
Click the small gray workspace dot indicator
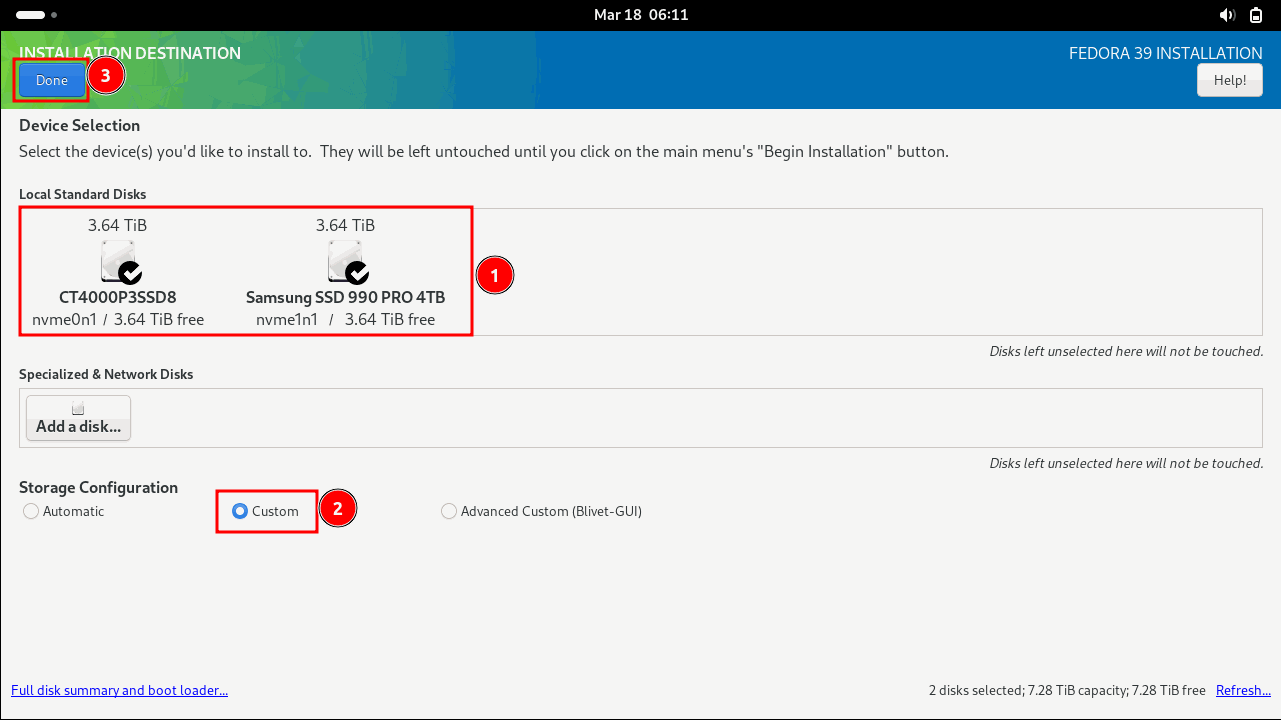click(54, 15)
